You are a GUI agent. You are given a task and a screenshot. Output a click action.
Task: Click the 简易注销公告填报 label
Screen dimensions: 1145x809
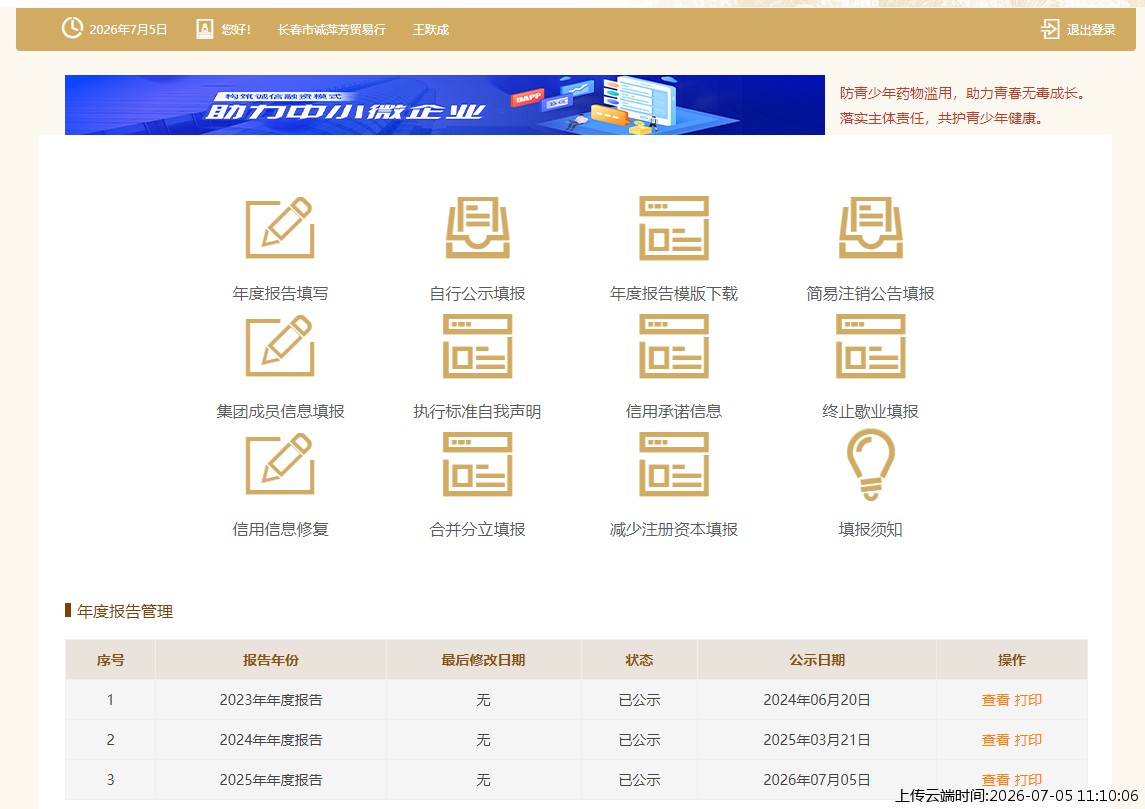point(870,294)
